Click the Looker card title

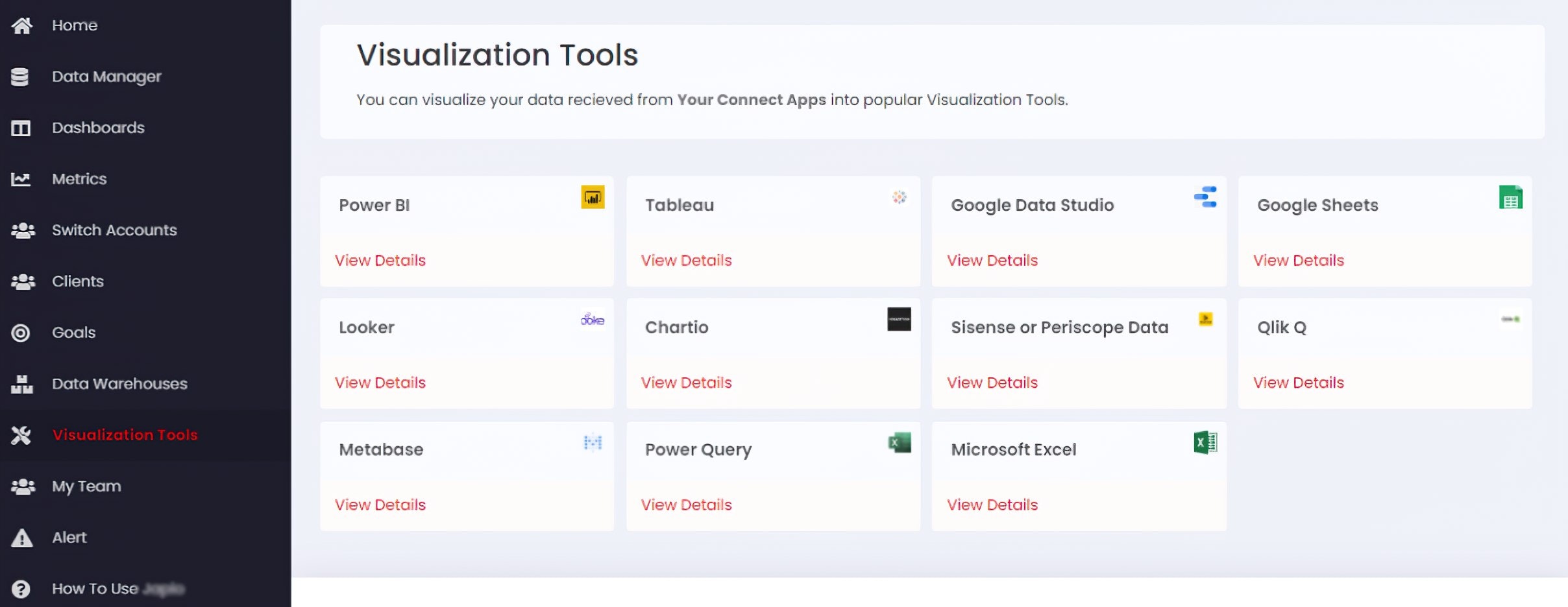pos(367,327)
